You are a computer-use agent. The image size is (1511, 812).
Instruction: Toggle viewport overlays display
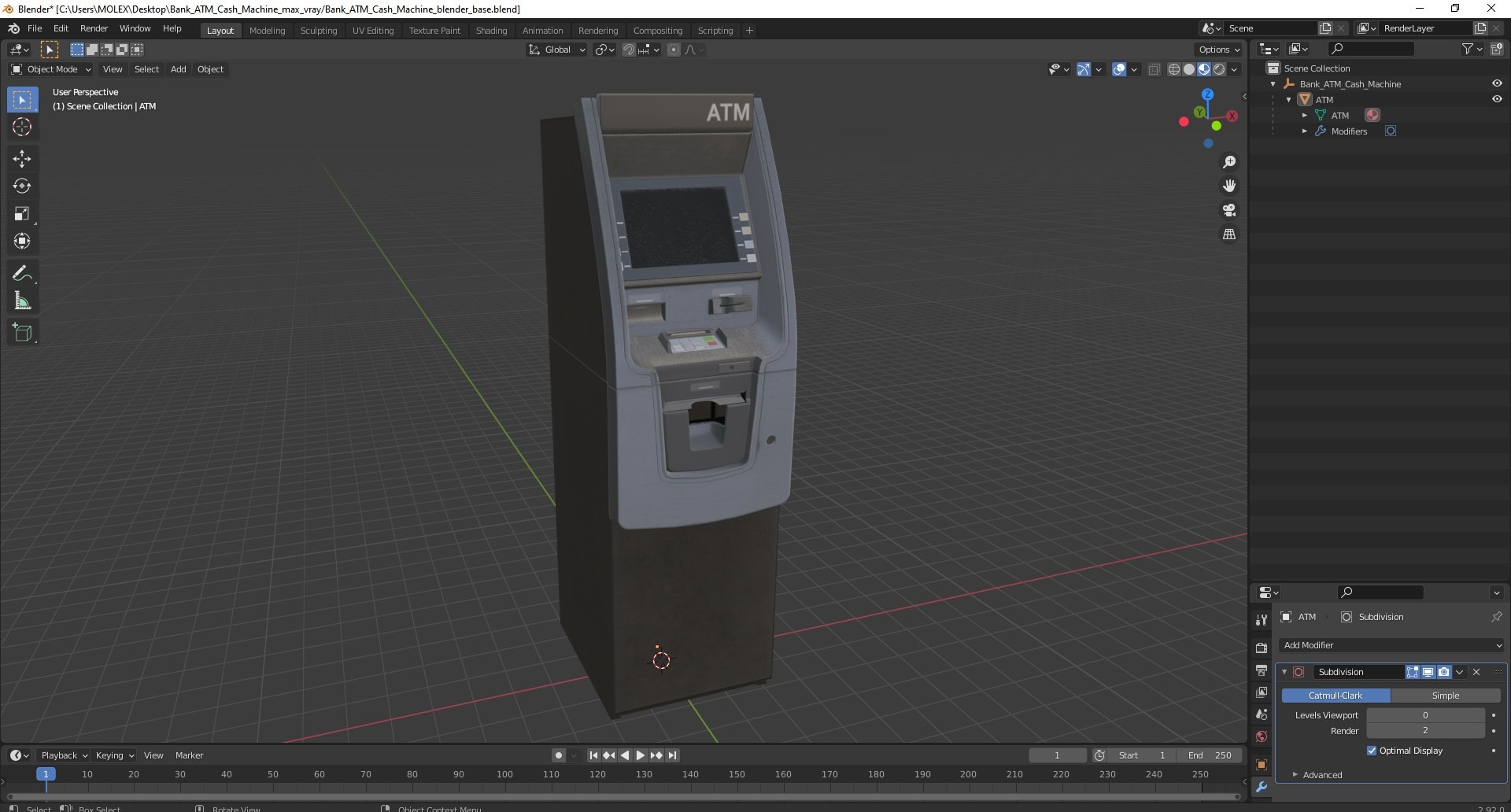point(1119,69)
